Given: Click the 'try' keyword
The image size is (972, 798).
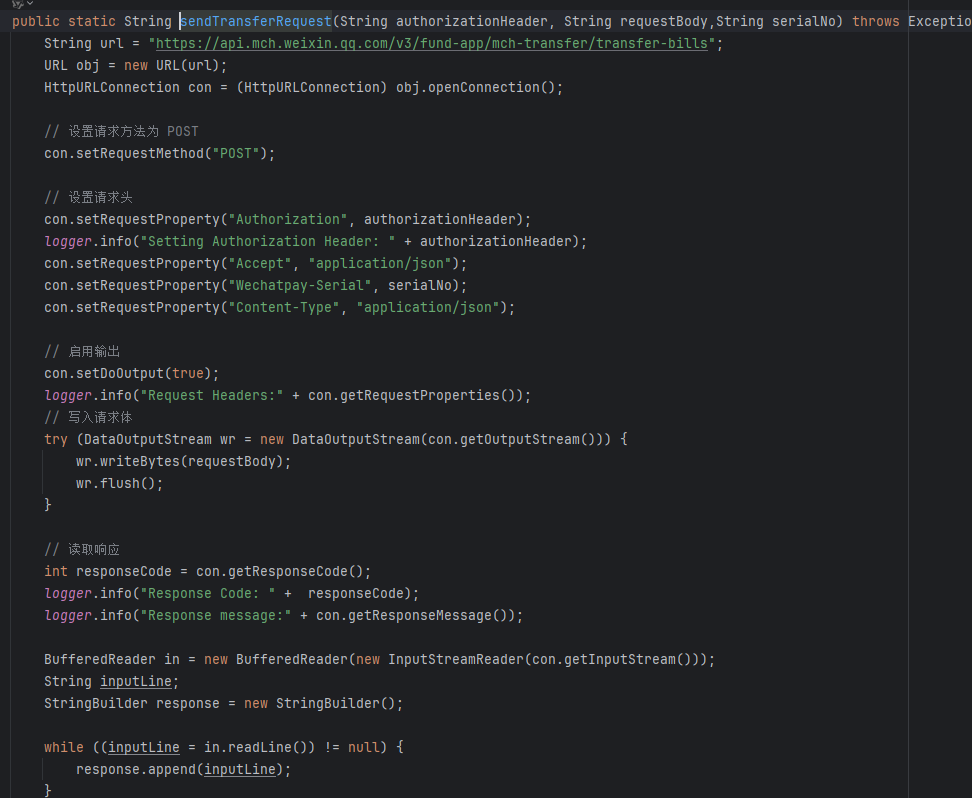Looking at the screenshot, I should coord(56,440).
